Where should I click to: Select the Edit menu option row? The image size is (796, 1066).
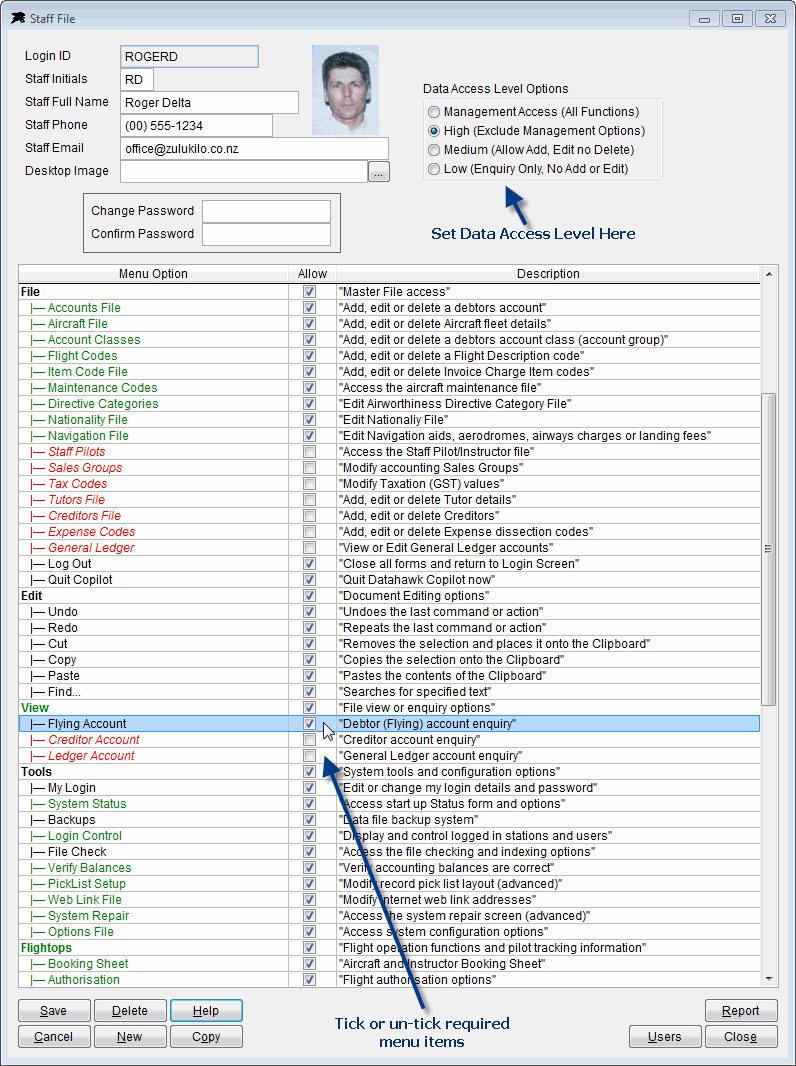coord(389,596)
